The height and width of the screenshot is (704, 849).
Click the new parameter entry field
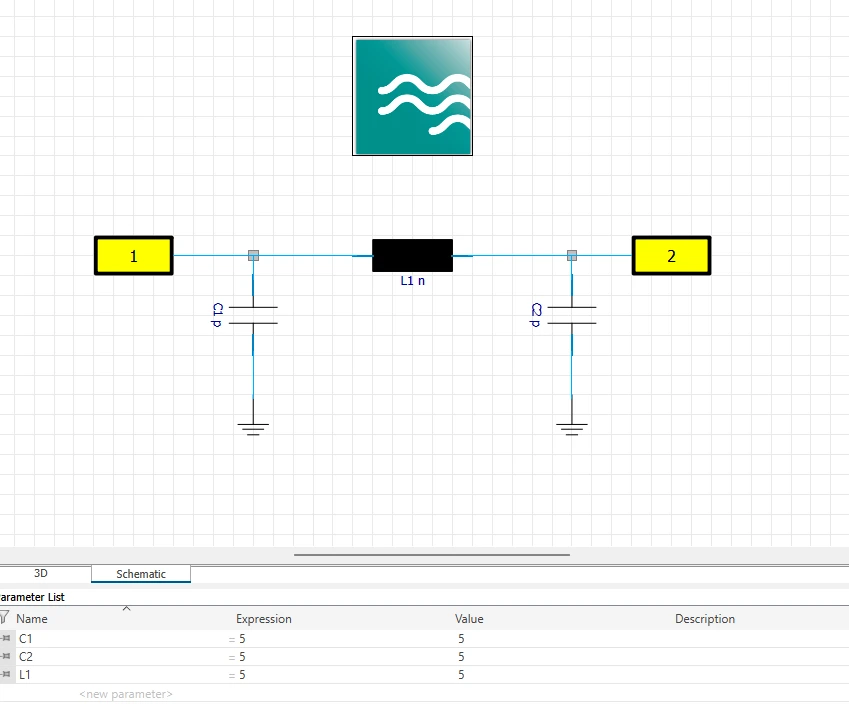[126, 694]
